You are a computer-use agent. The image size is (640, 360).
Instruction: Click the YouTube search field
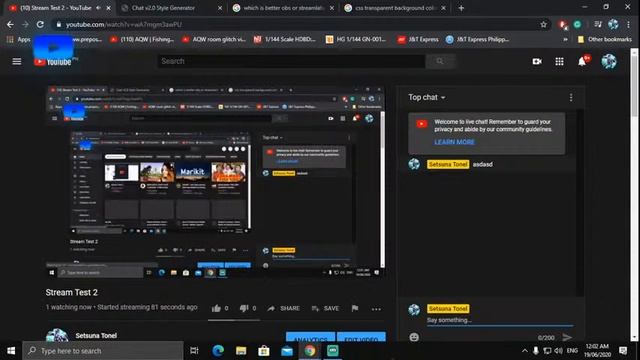291,61
